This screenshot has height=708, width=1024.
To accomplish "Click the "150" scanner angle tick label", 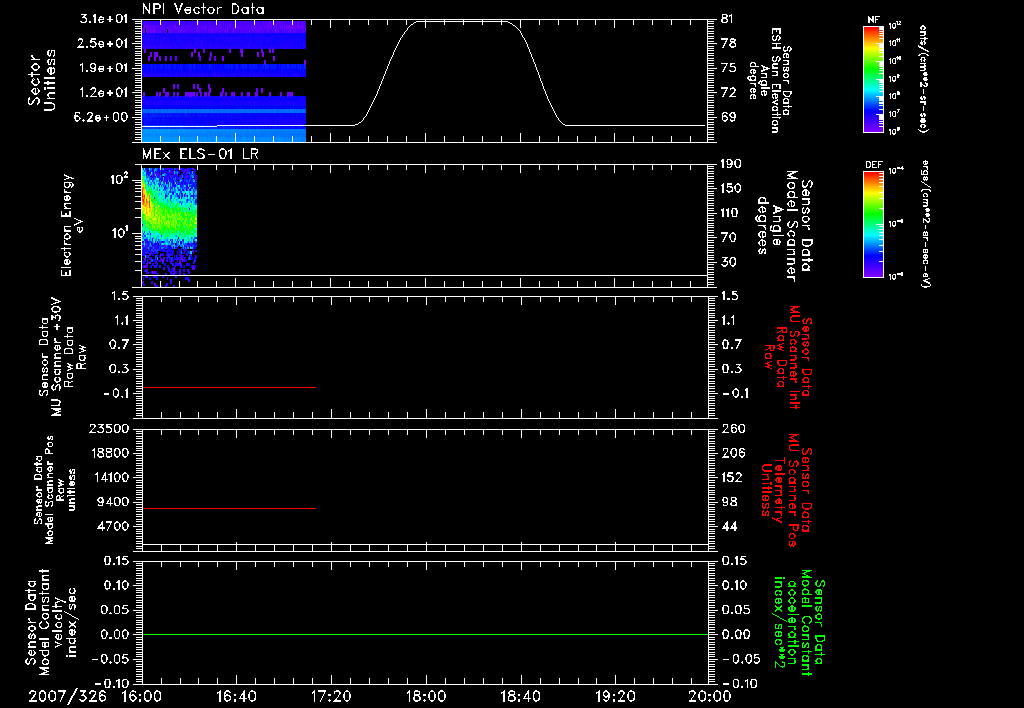I will coord(731,189).
